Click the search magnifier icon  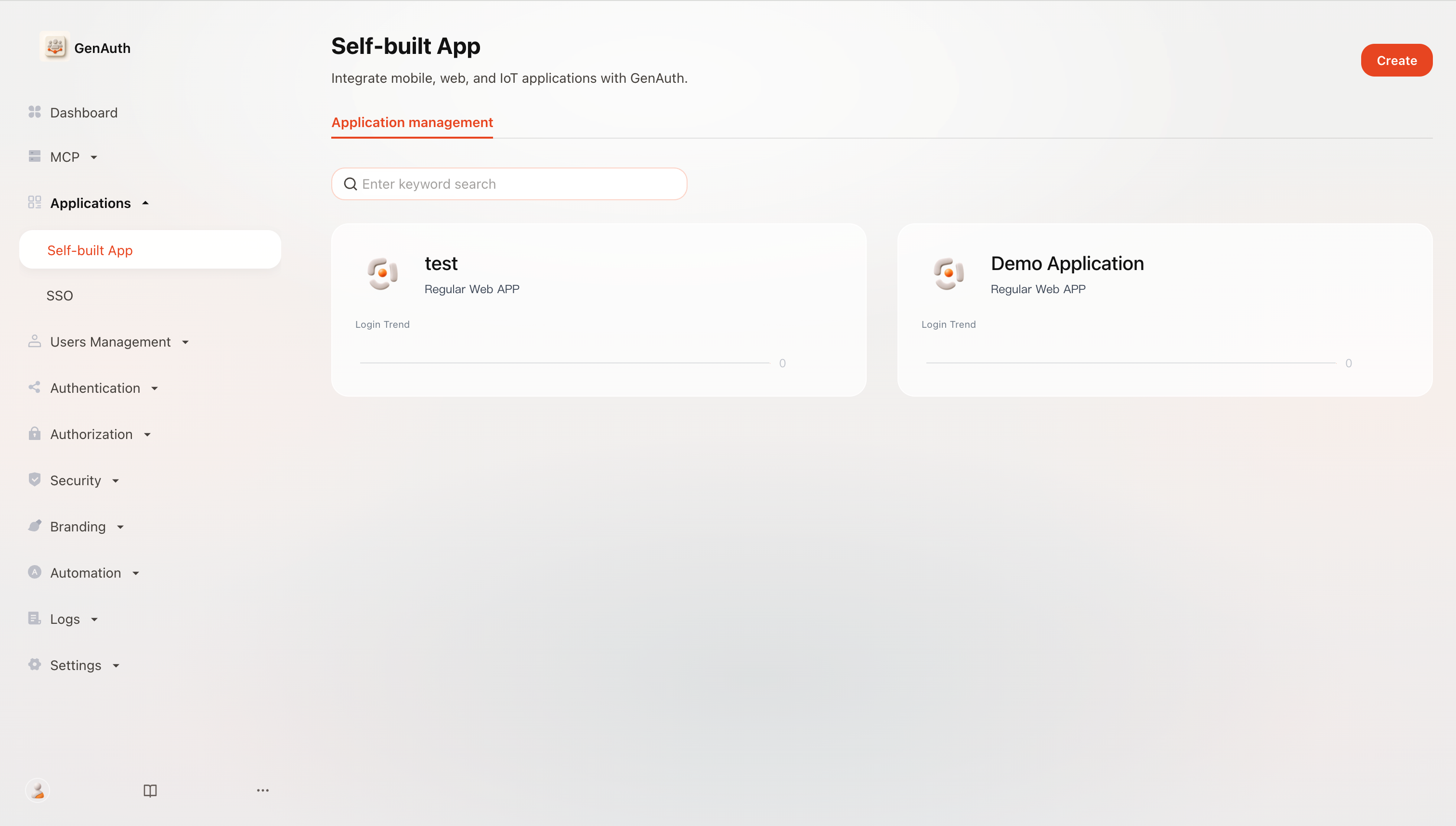point(351,184)
